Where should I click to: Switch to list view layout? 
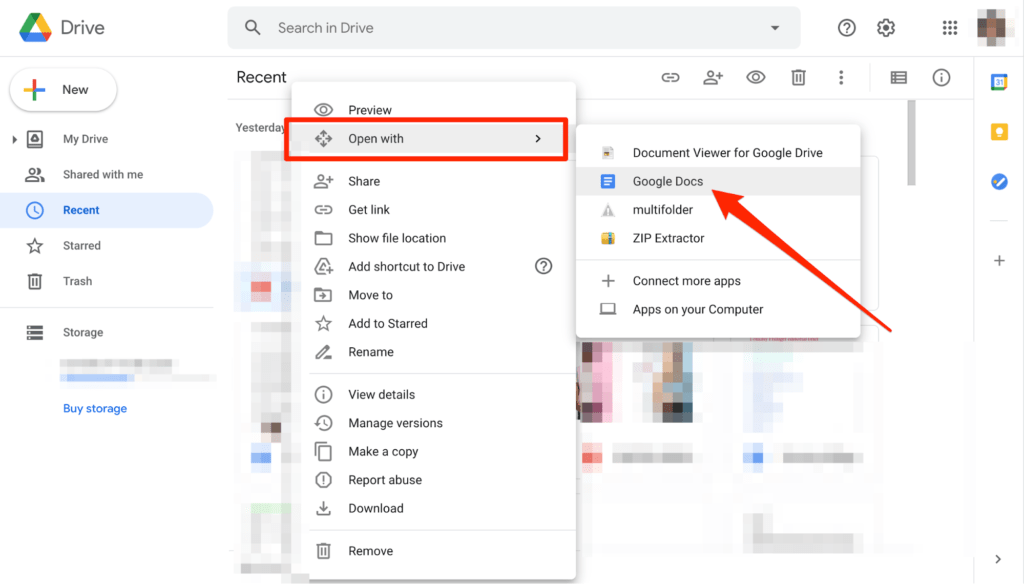coord(897,77)
